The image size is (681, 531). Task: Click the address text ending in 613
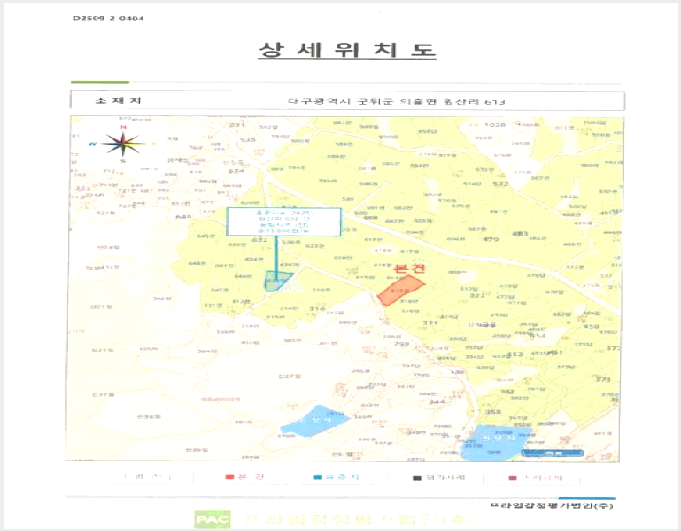tap(397, 102)
